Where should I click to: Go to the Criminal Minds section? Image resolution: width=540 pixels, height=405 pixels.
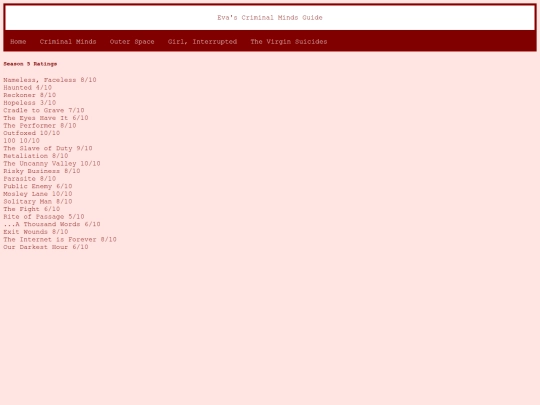tap(68, 42)
